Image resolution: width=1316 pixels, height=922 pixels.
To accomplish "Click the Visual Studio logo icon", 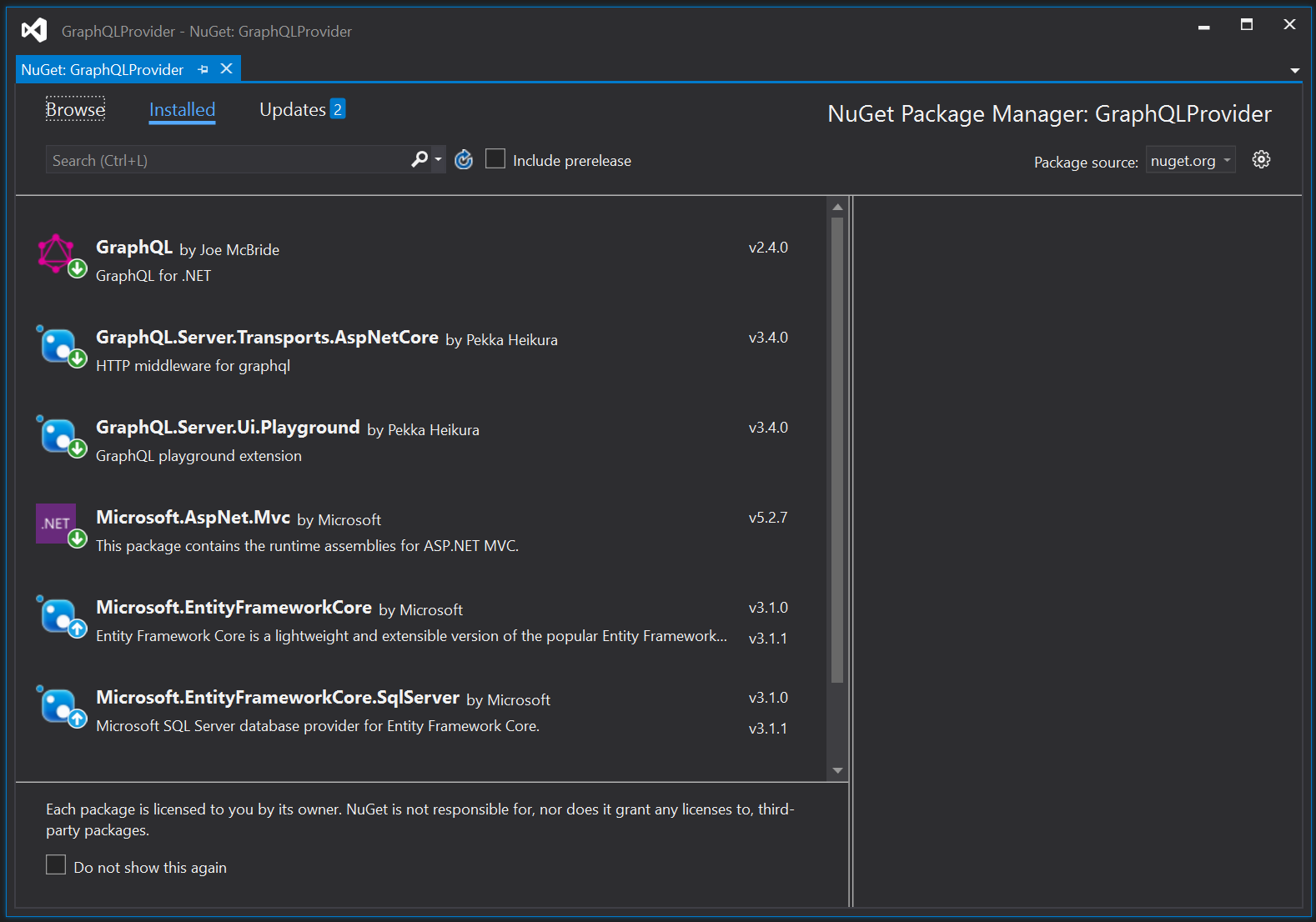I will coord(34,31).
